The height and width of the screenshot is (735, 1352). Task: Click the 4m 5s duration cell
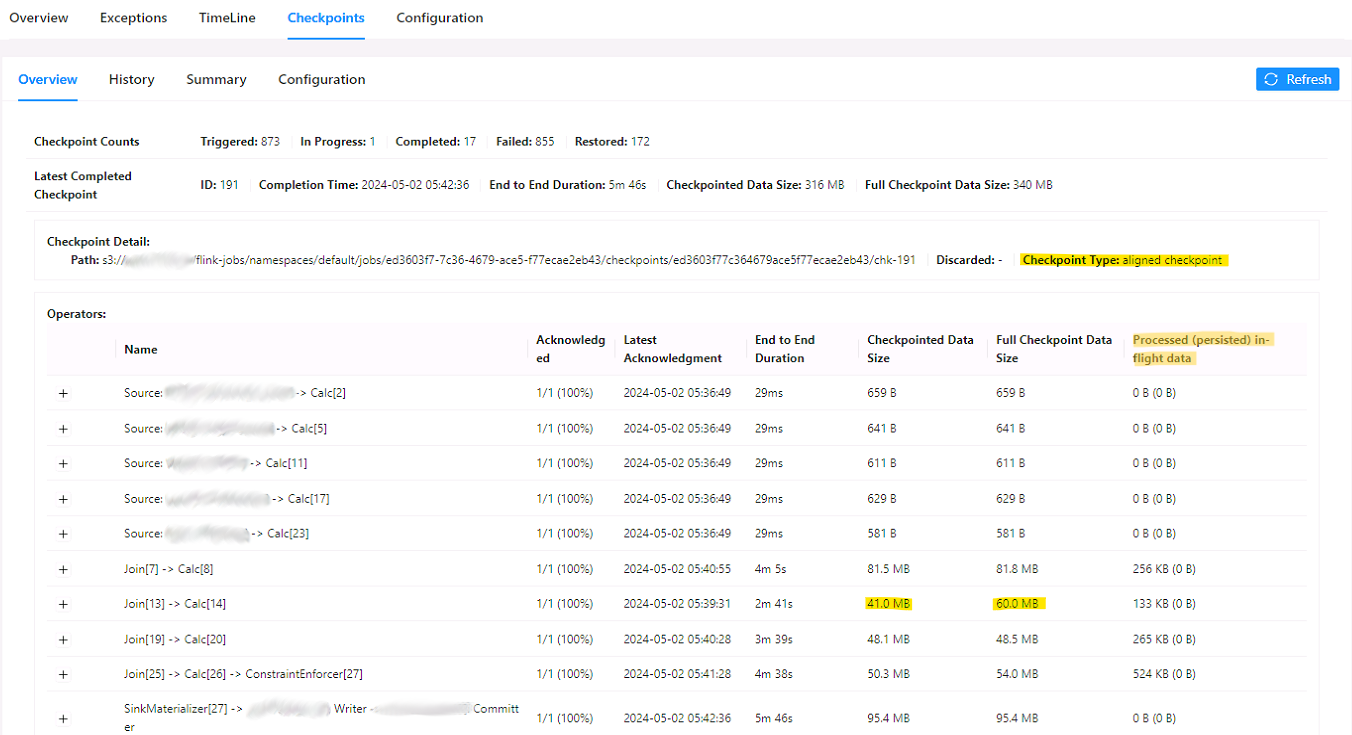click(771, 569)
